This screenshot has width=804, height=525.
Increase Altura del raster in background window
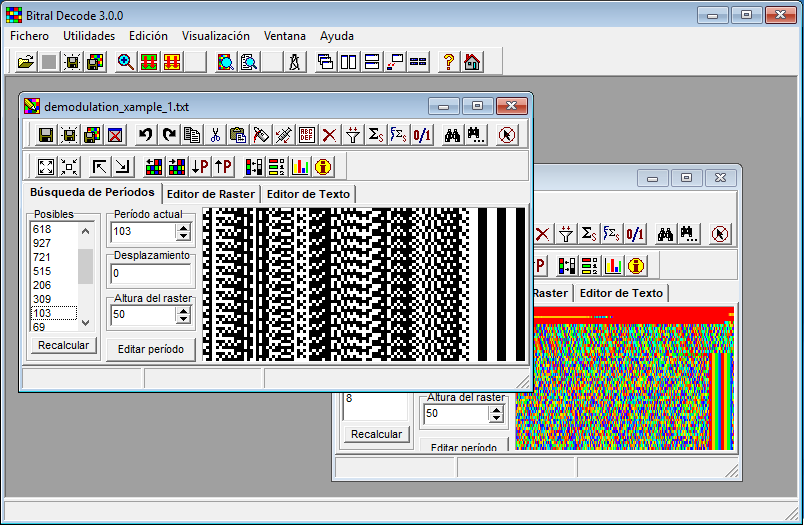point(496,410)
